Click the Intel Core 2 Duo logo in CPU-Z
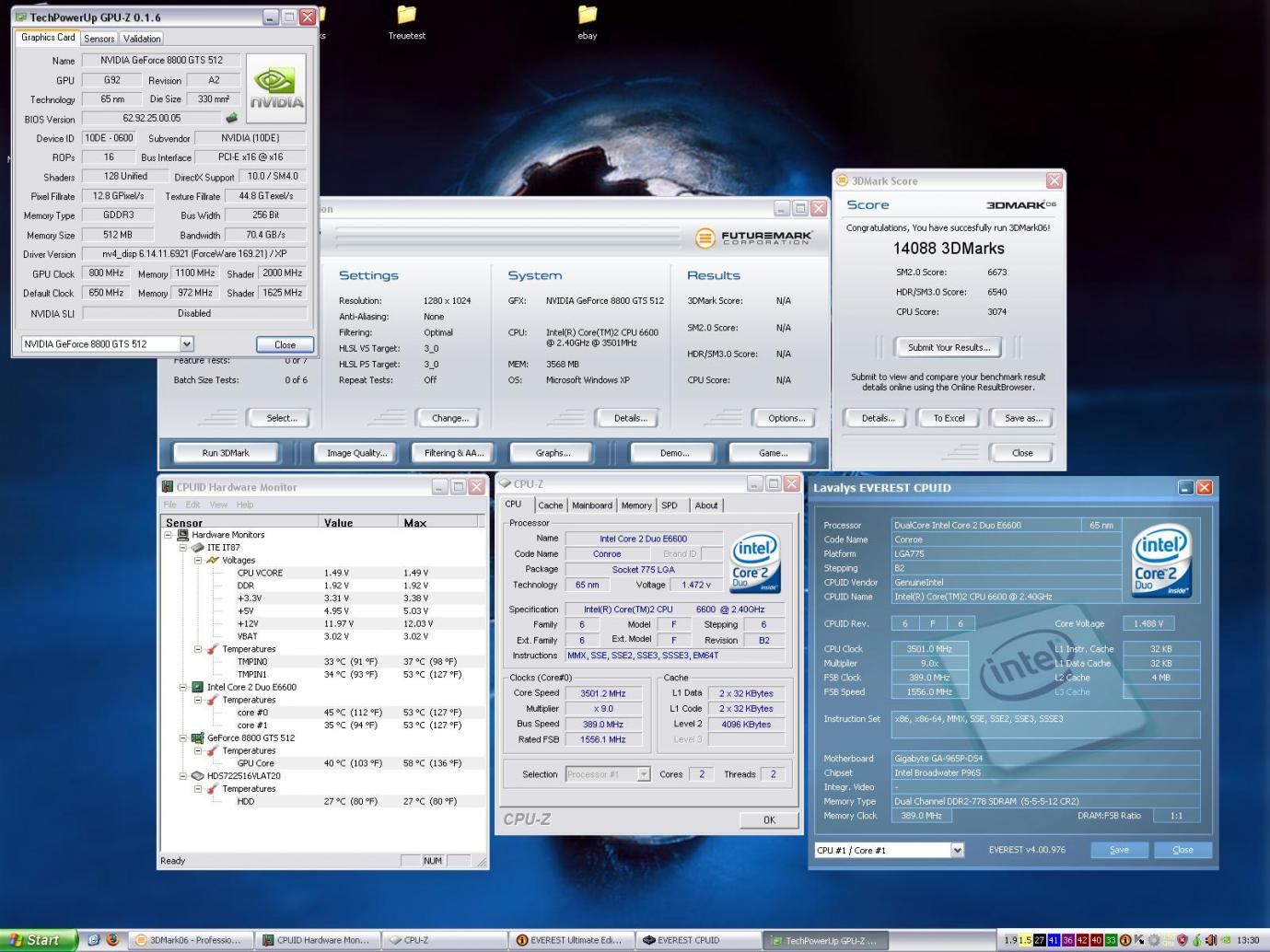Screen dimensions: 1270x952 click(x=755, y=563)
